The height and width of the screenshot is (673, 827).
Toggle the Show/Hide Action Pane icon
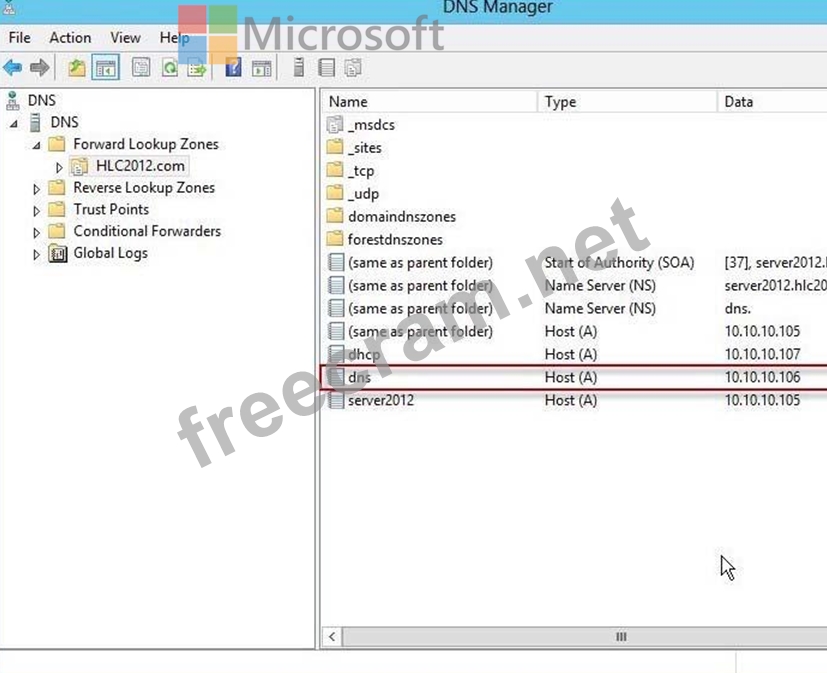[262, 68]
